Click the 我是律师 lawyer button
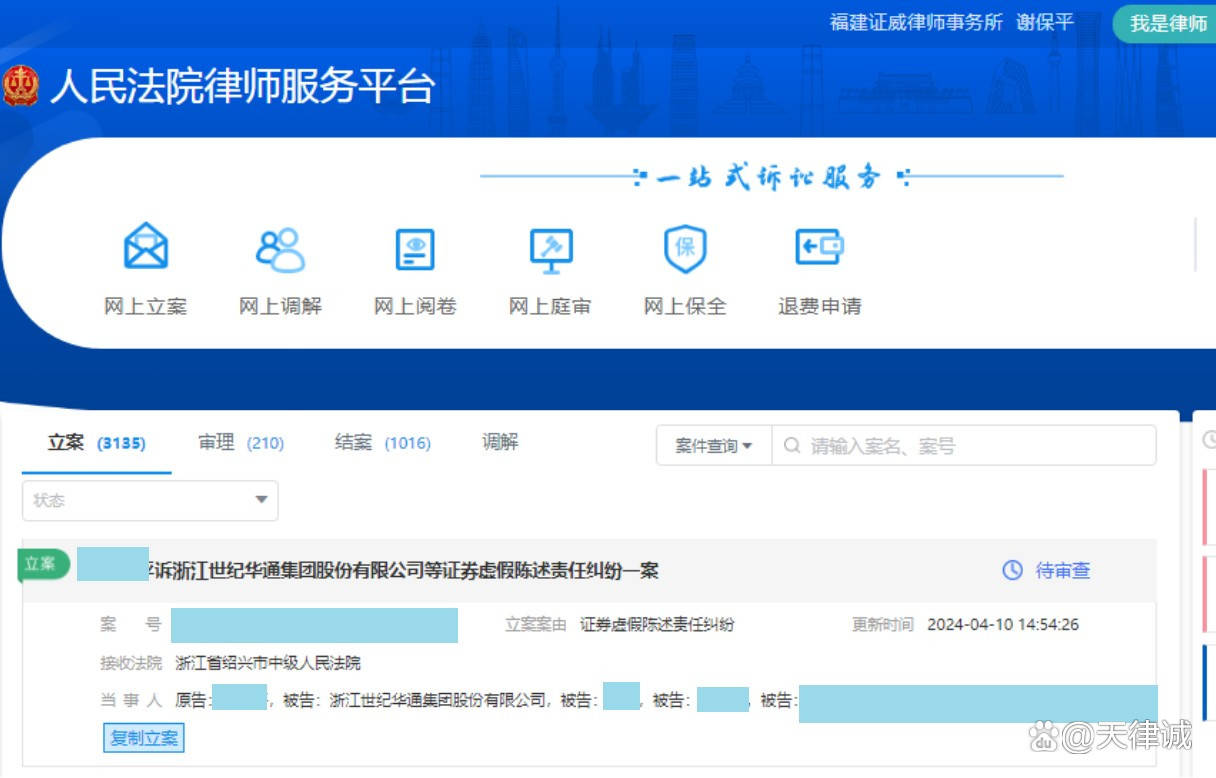Image resolution: width=1216 pixels, height=778 pixels. click(1166, 22)
